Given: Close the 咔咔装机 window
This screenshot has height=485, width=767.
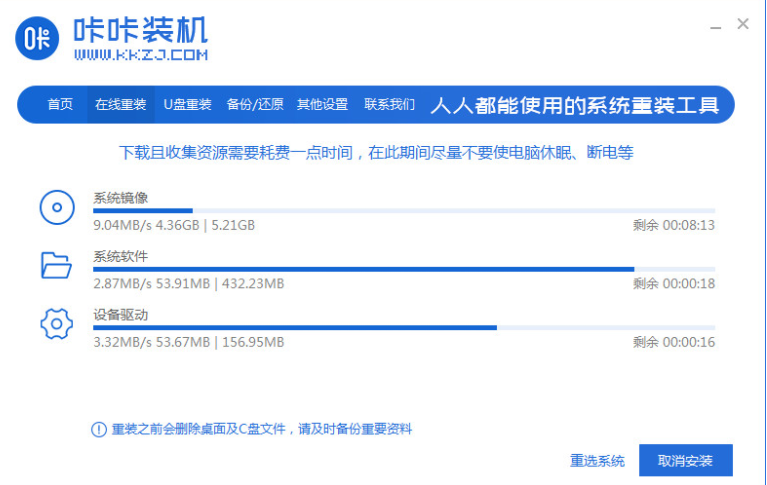Looking at the screenshot, I should coord(743,24).
